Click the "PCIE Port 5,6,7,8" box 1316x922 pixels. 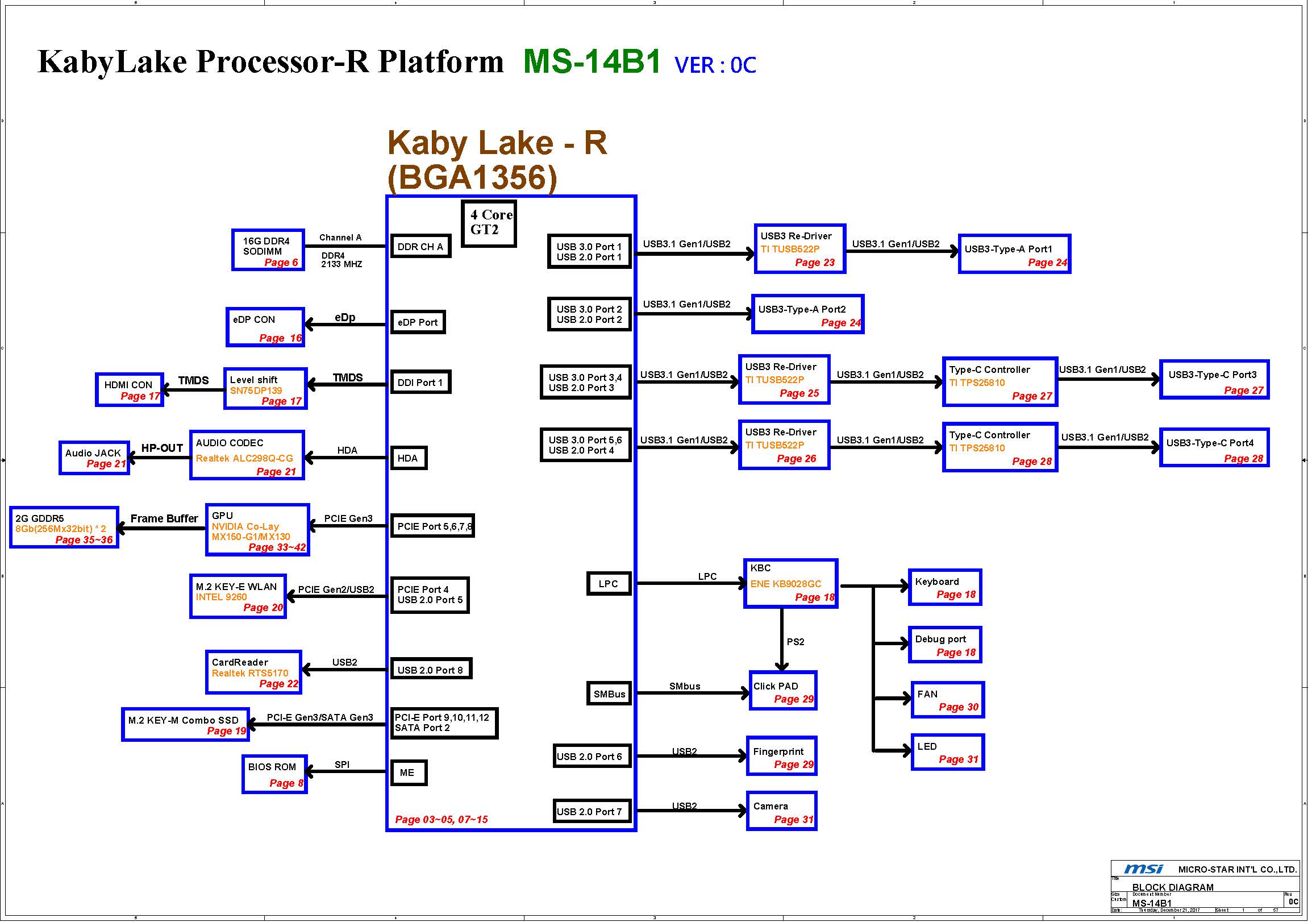click(432, 526)
